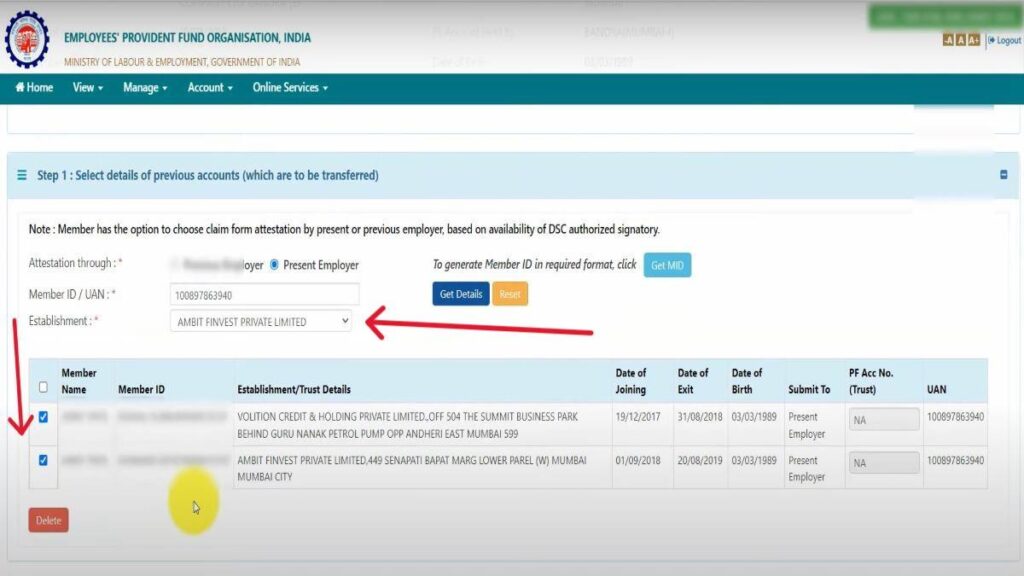Click PF Acc No. field in Ambit Finvest row
Image resolution: width=1024 pixels, height=576 pixels.
(884, 463)
